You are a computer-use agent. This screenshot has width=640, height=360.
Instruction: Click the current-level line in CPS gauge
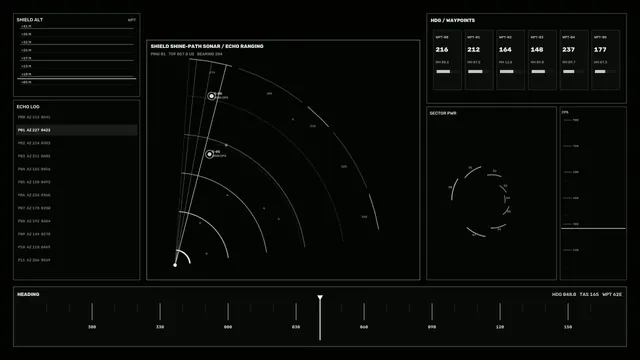[x=593, y=229]
